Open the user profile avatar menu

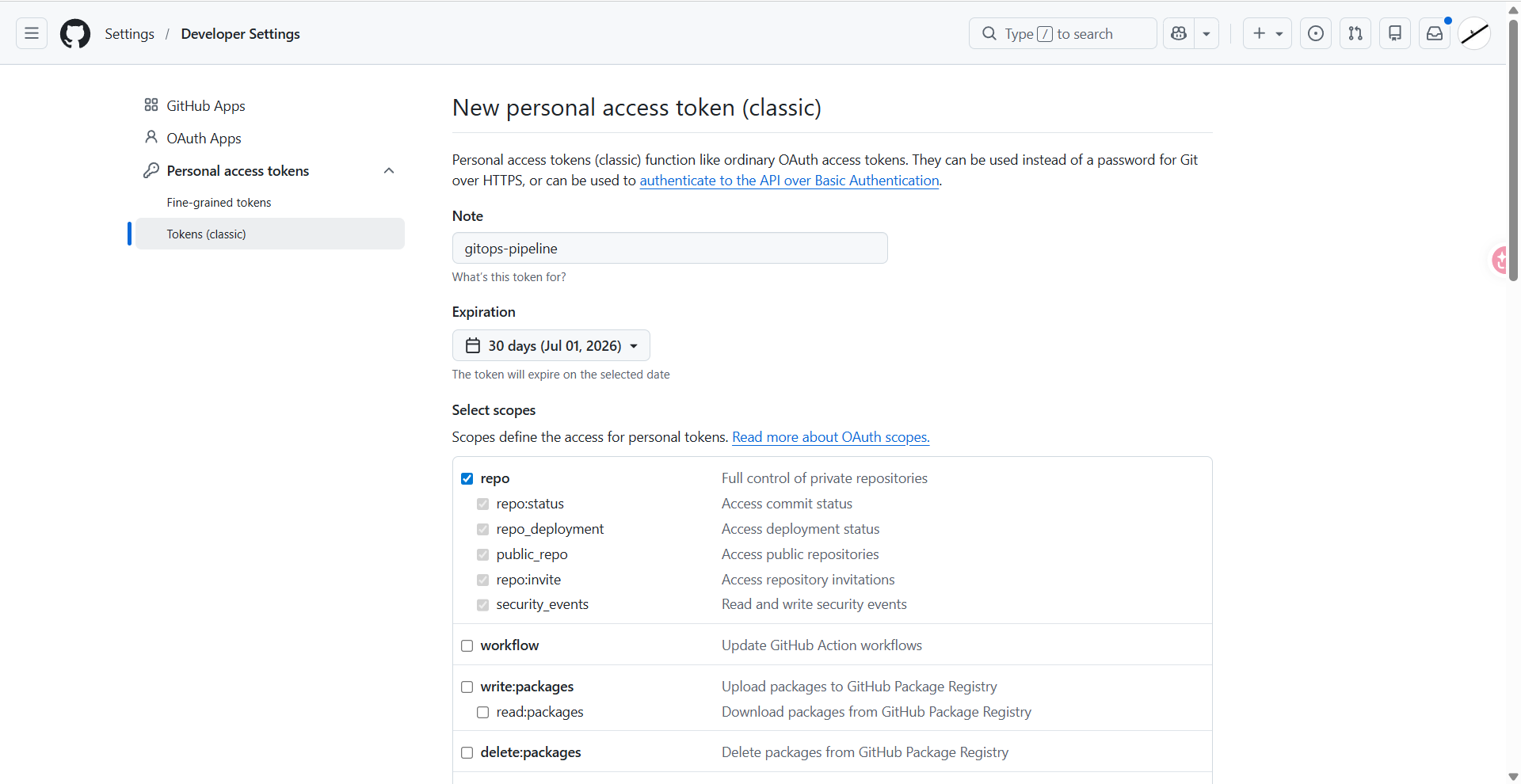pyautogui.click(x=1474, y=33)
